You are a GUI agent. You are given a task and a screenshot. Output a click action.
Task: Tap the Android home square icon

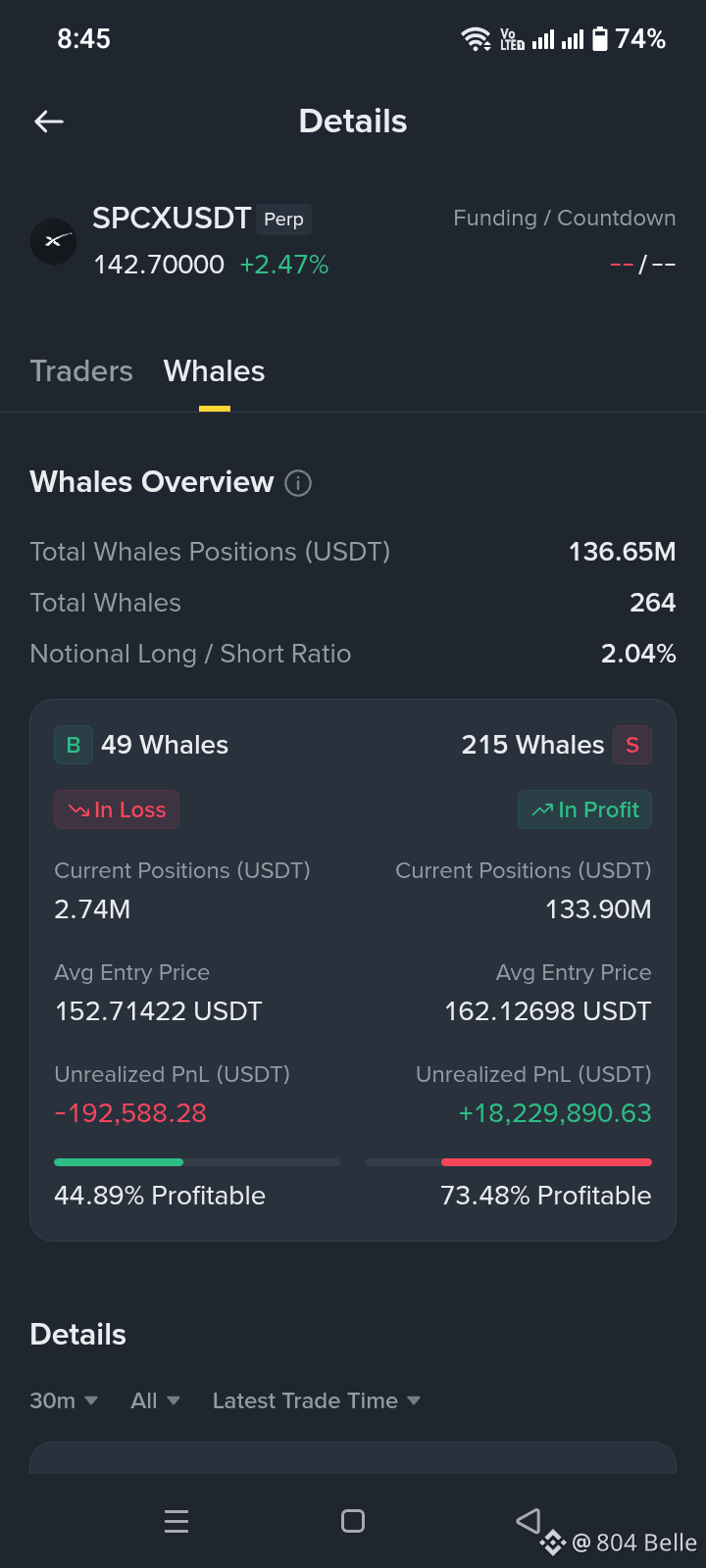353,1521
